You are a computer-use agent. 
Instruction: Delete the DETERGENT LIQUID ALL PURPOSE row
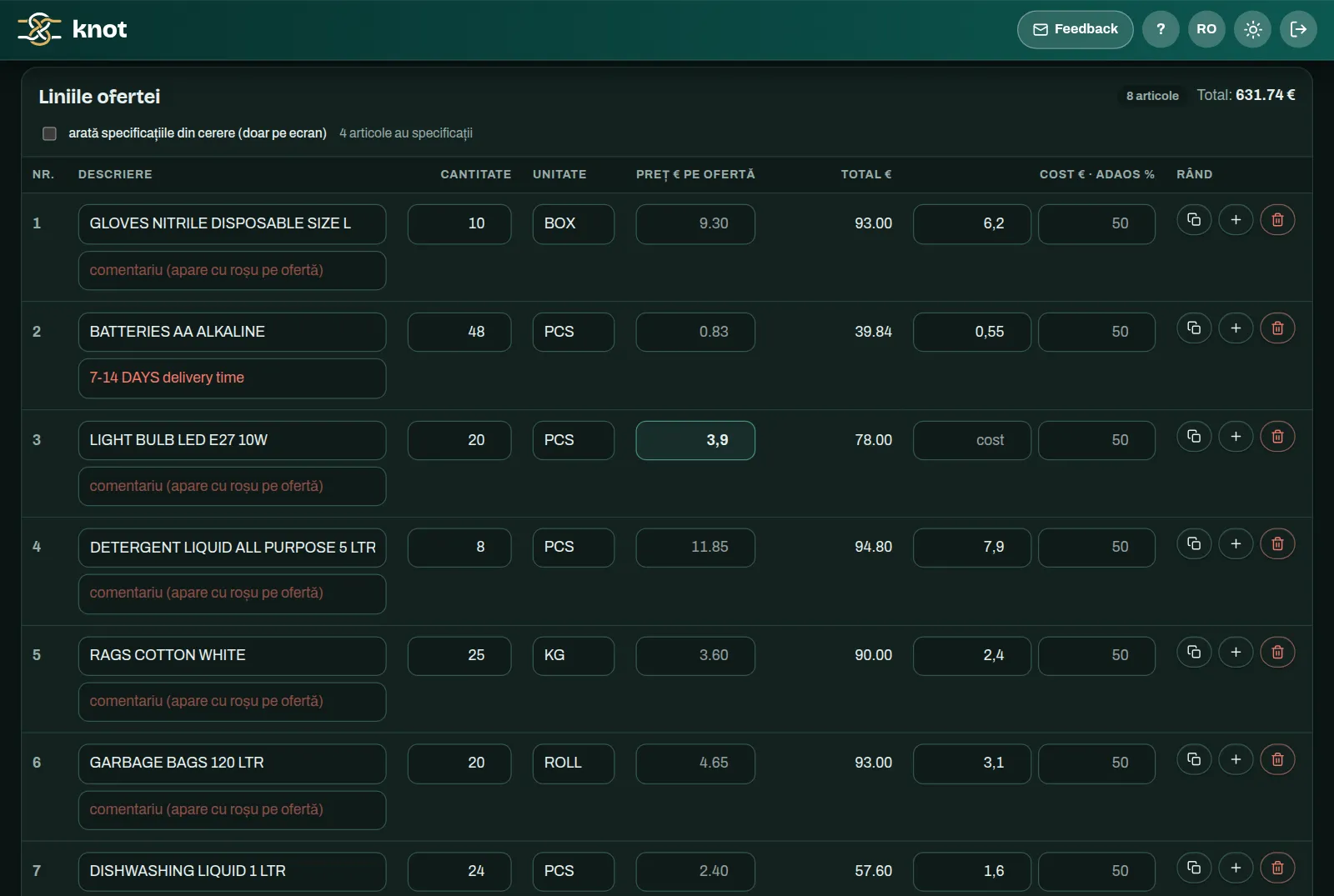pos(1277,544)
